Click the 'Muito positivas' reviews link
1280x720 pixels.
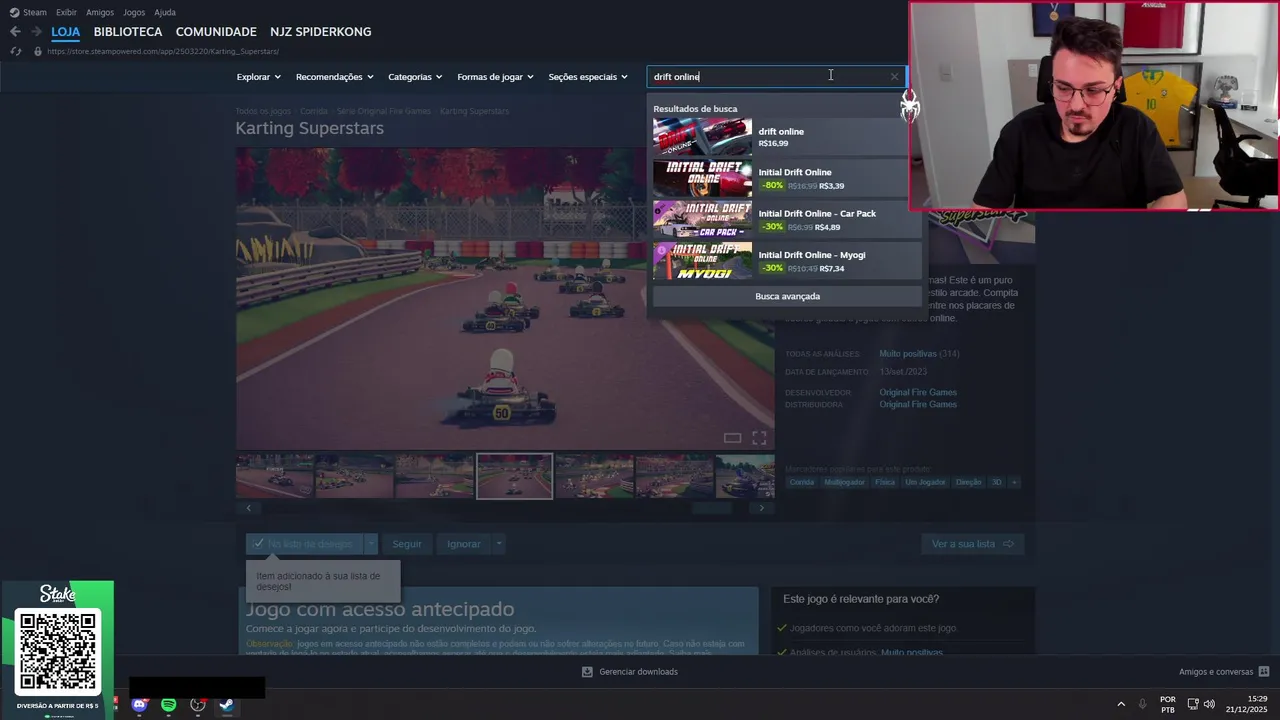(x=908, y=354)
